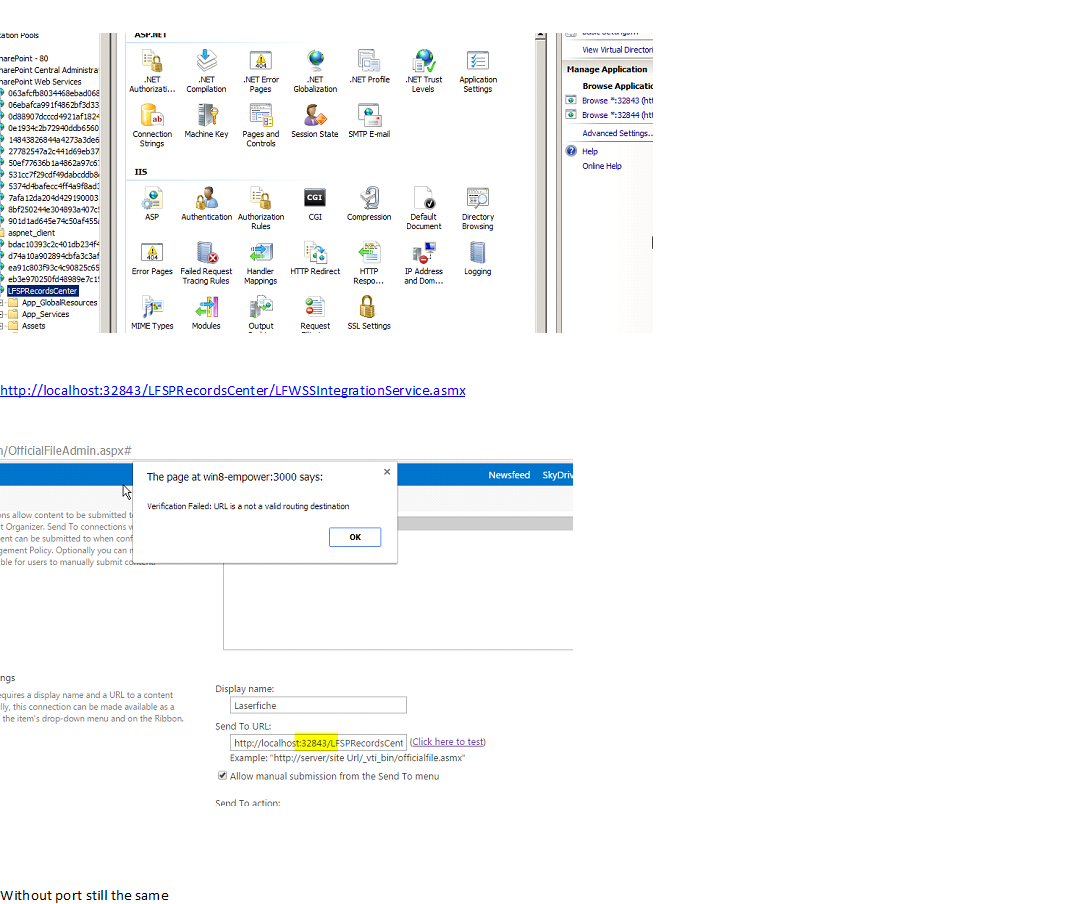Open .NET Globalization feature
Screen dimensions: 1066x904
[315, 71]
